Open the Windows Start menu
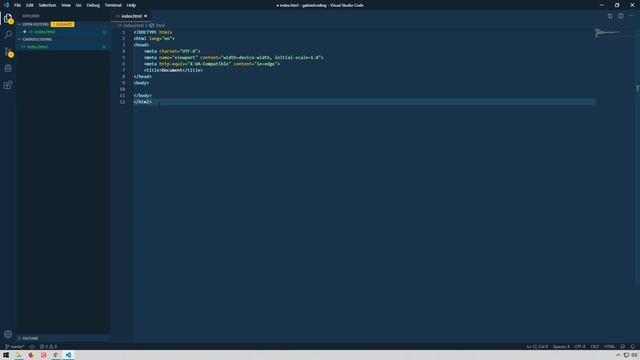 click(6, 355)
